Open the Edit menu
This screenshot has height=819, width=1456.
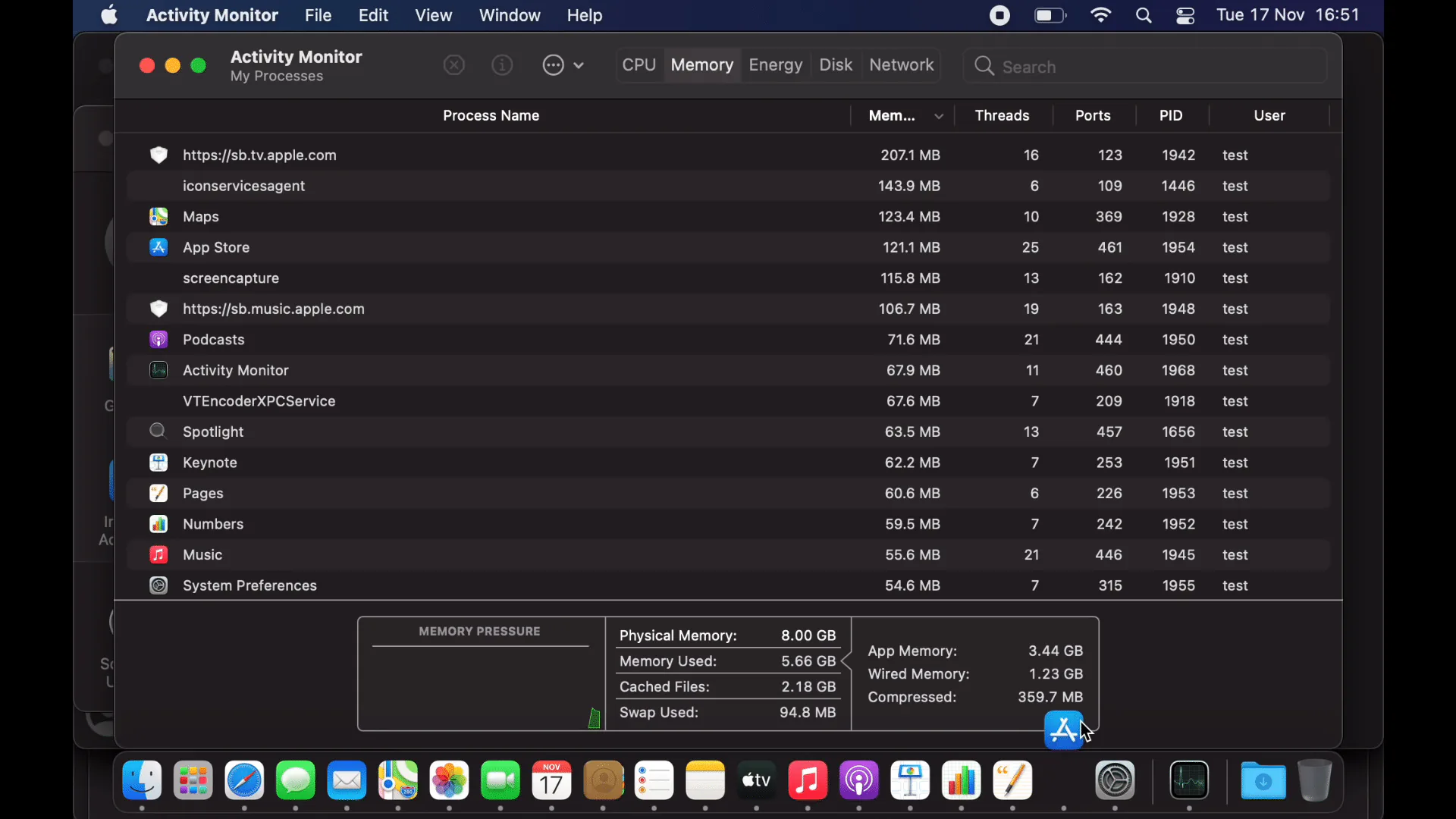click(x=373, y=15)
